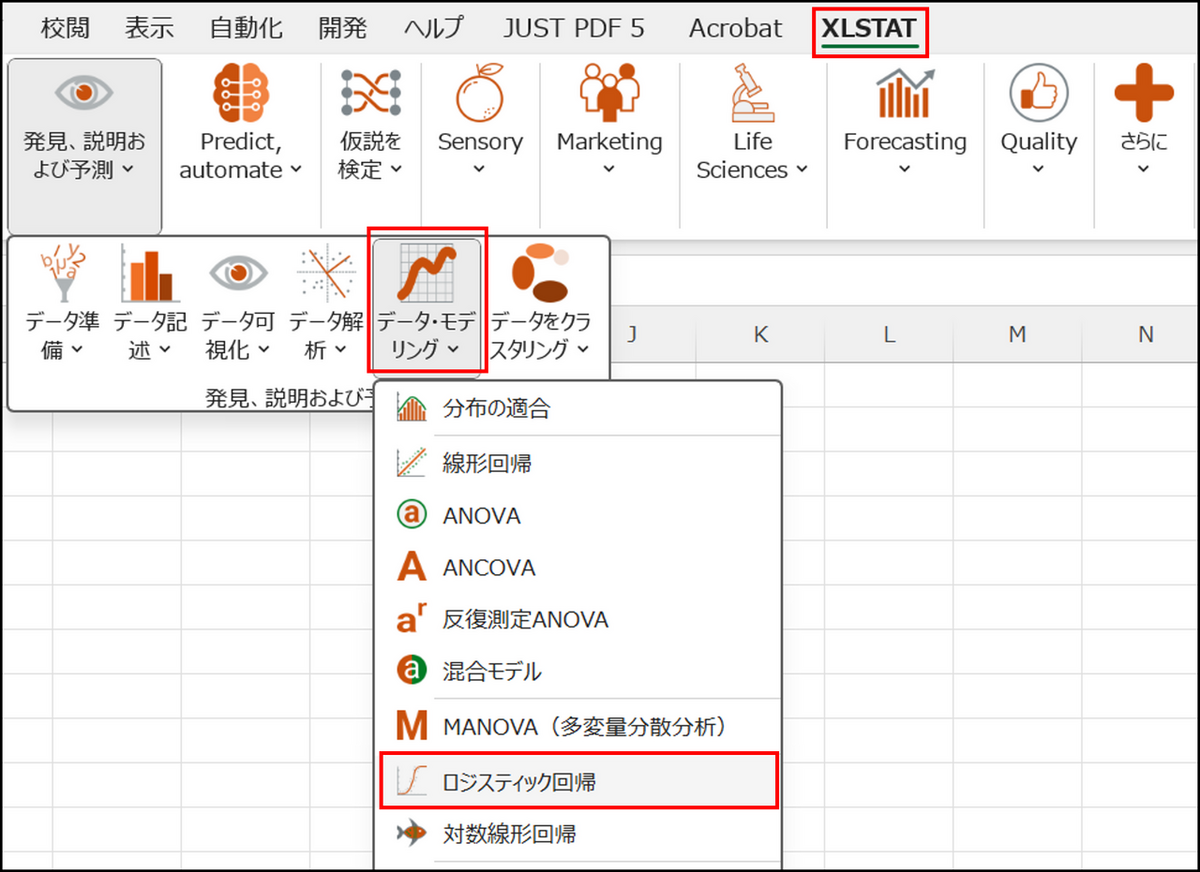Screen dimensions: 1200x872
Task: Expand the データ準備 dropdown
Action: (x=62, y=334)
